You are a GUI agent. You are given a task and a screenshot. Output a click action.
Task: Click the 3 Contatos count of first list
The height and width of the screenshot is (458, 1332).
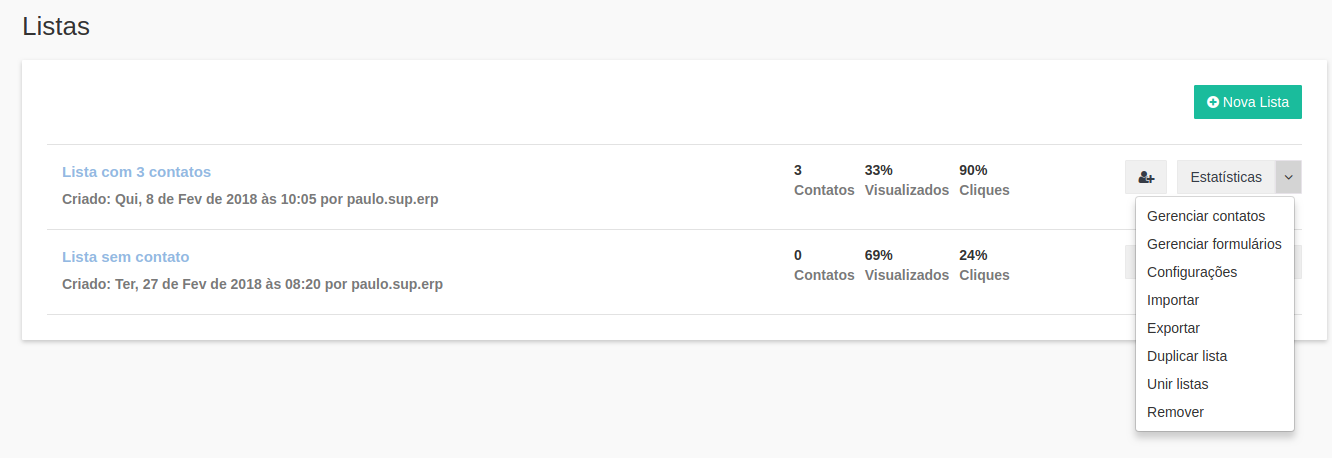tap(824, 180)
